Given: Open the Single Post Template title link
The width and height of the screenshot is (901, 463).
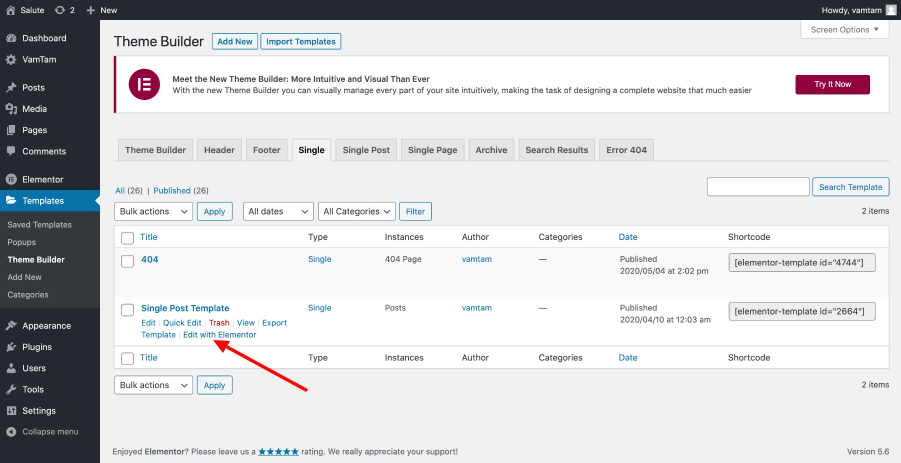Looking at the screenshot, I should click(x=185, y=308).
